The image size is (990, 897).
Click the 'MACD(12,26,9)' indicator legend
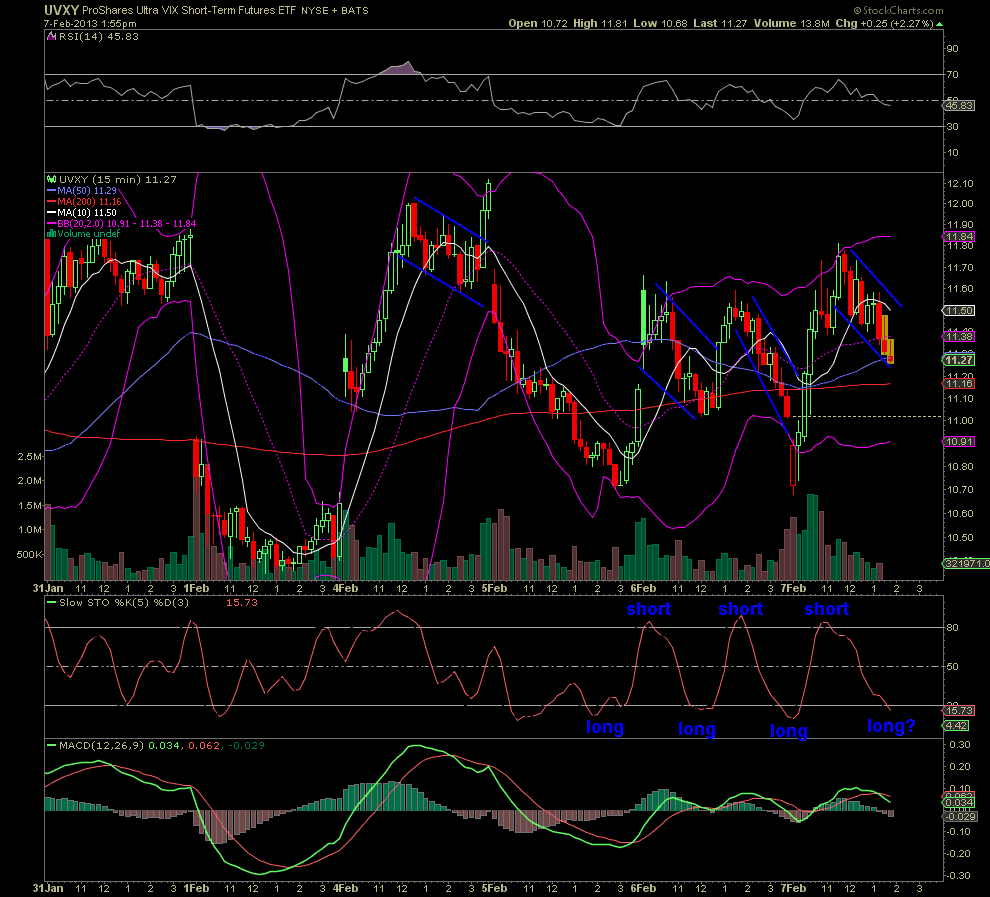click(x=95, y=746)
